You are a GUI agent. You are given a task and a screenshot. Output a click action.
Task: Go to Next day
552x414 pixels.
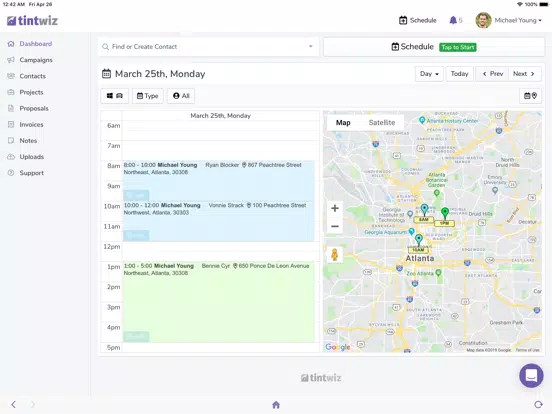tap(524, 74)
